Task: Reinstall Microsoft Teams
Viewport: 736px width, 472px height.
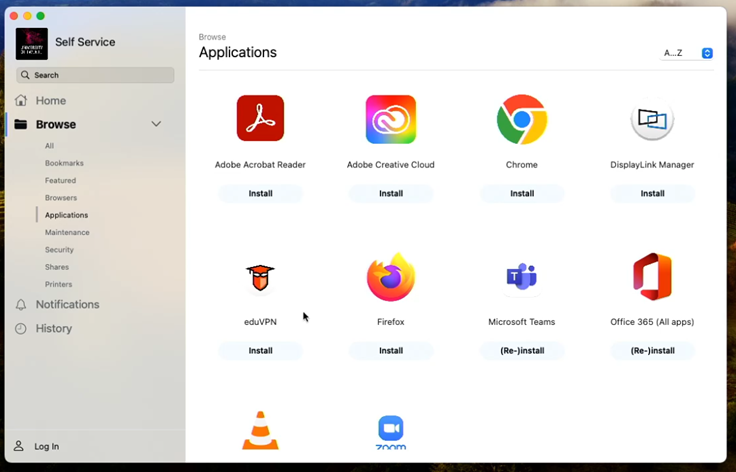Action: [521, 350]
